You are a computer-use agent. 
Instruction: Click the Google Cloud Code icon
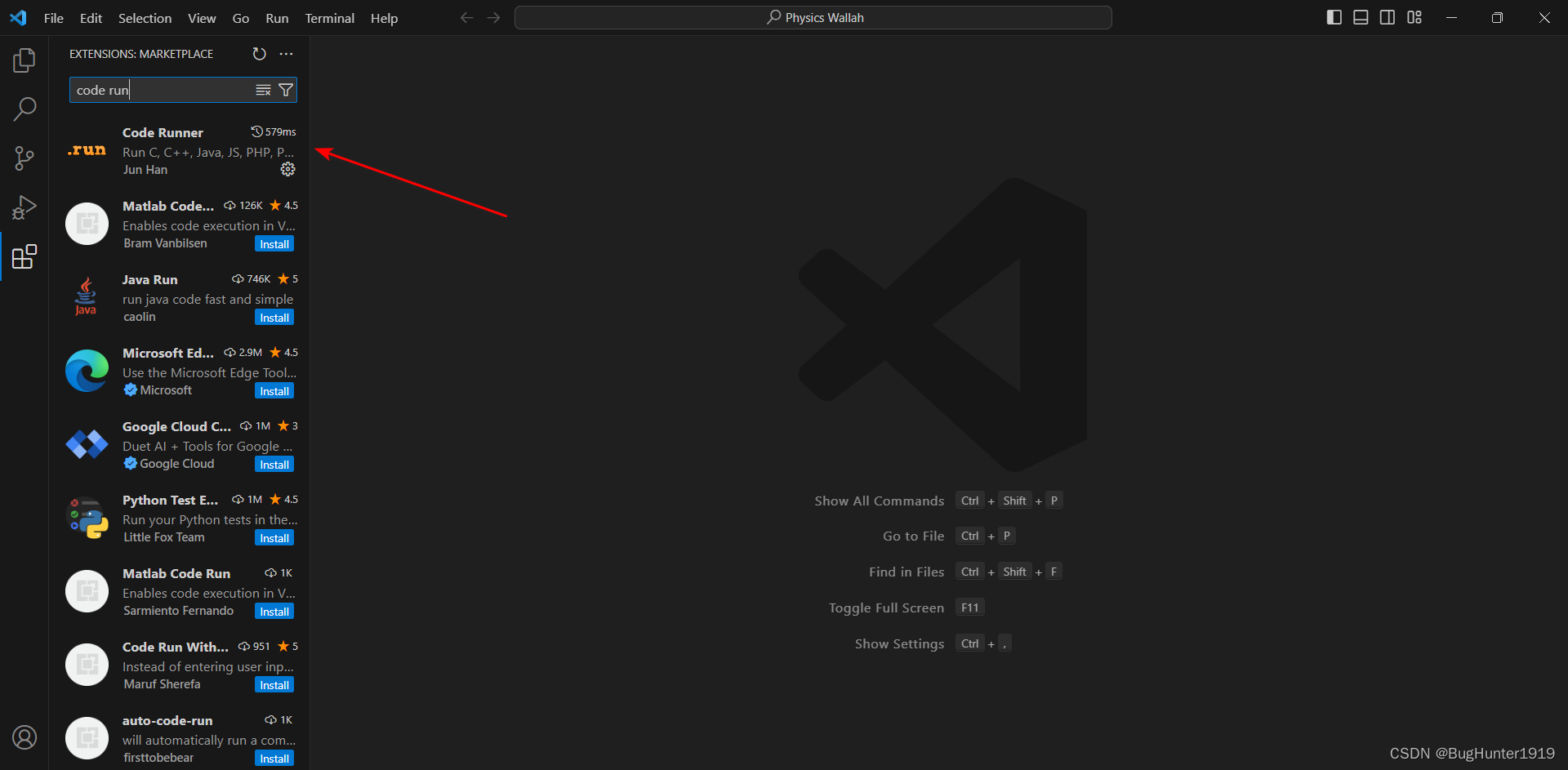pos(87,444)
